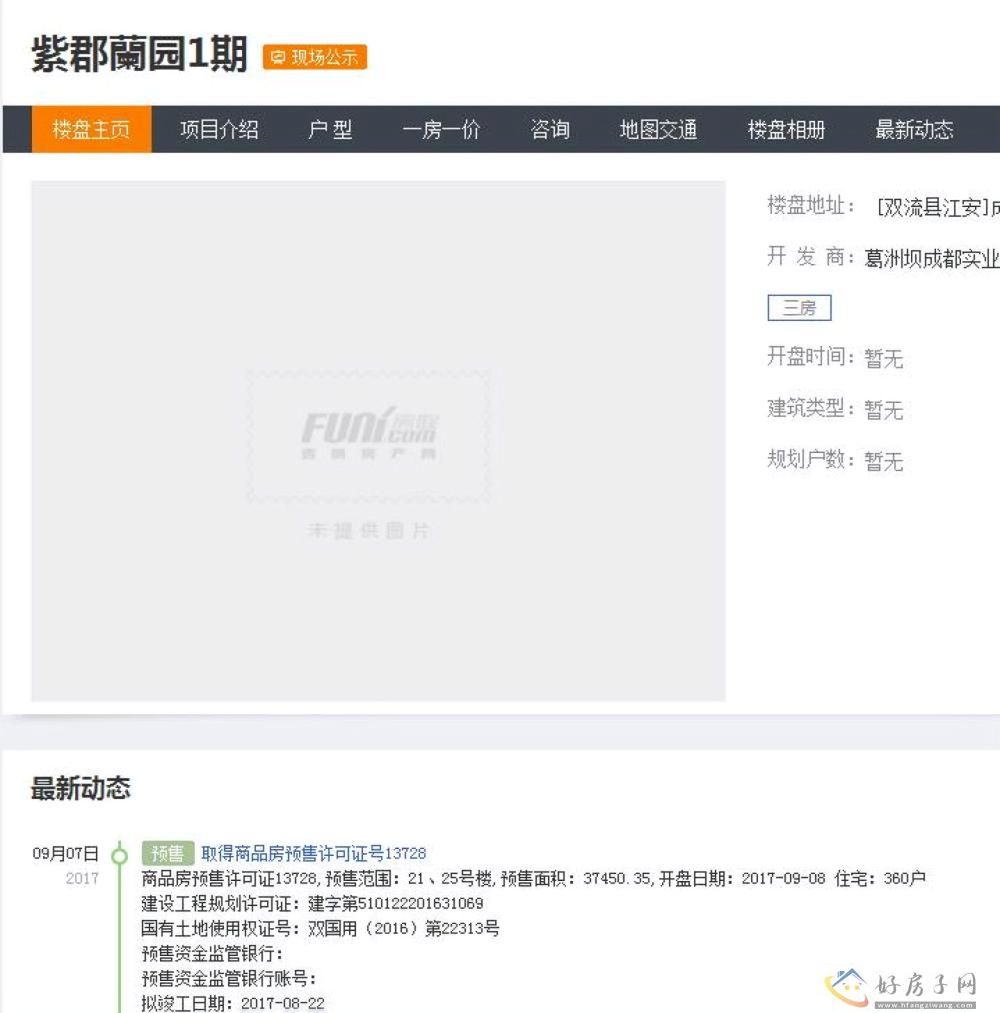Go to the 一房一价 tab
This screenshot has height=1013, width=1000.
coord(441,130)
